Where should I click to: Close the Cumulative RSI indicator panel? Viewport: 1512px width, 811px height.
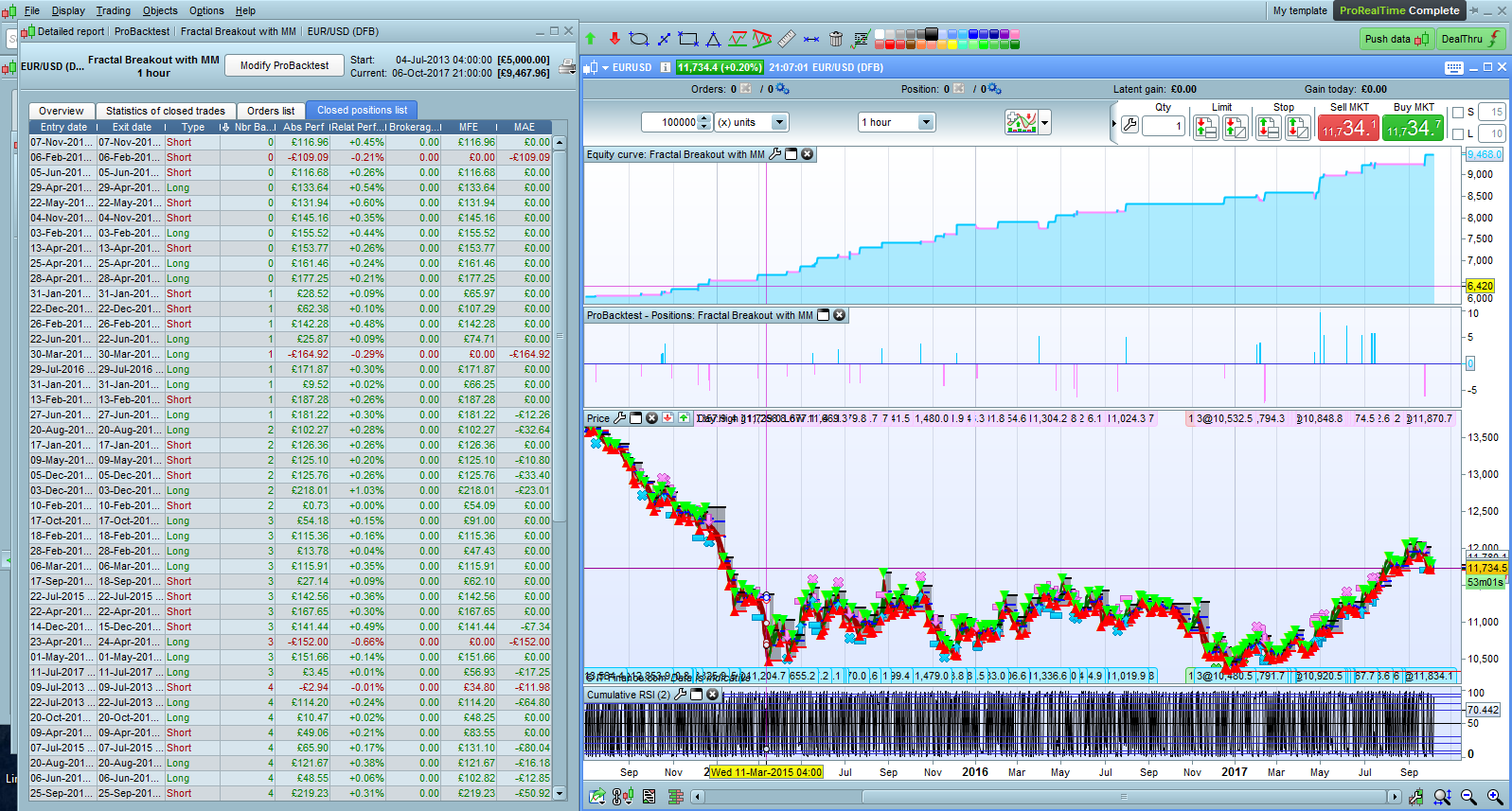point(713,695)
